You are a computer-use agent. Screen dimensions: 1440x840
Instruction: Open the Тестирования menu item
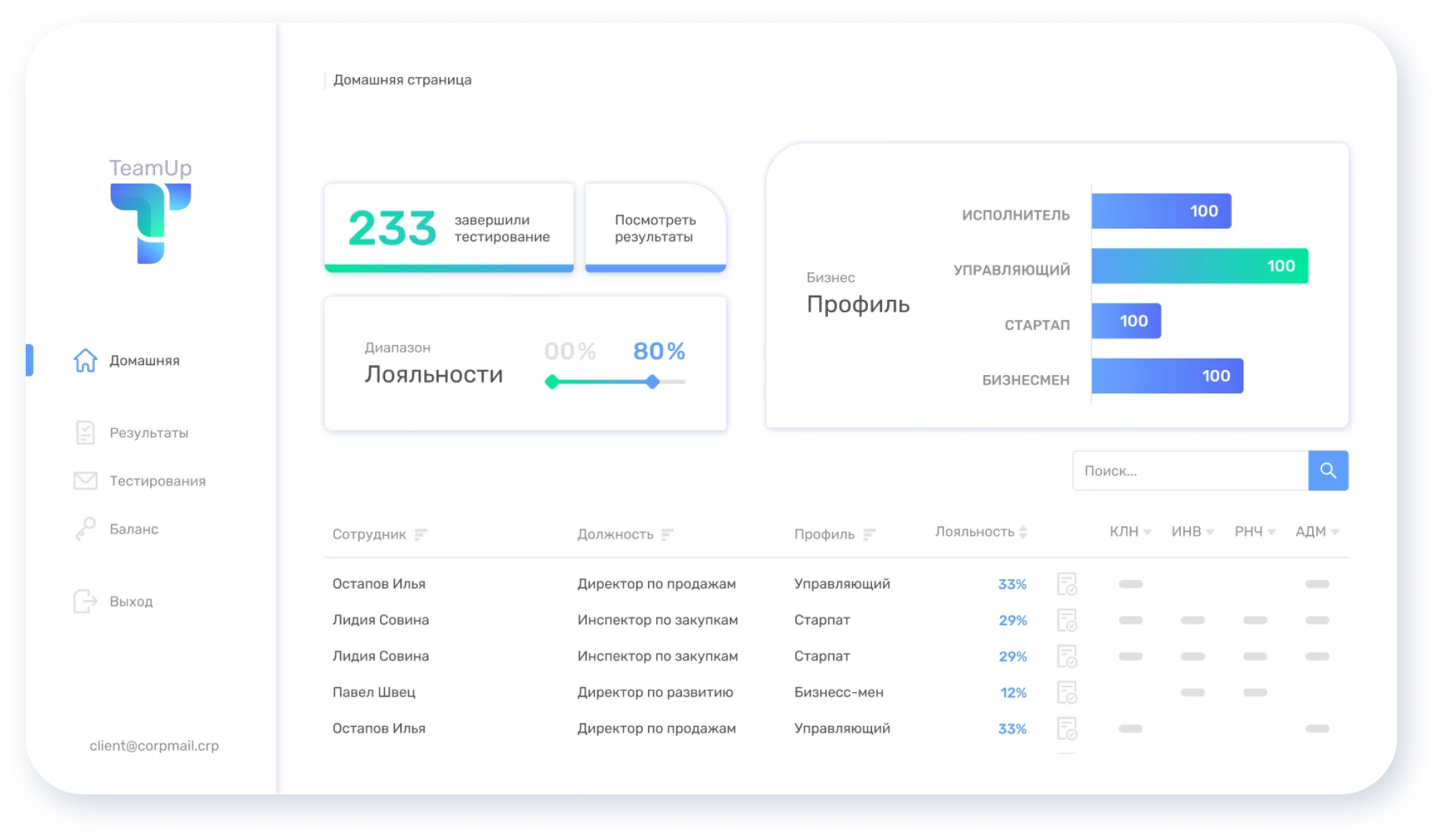tap(157, 481)
